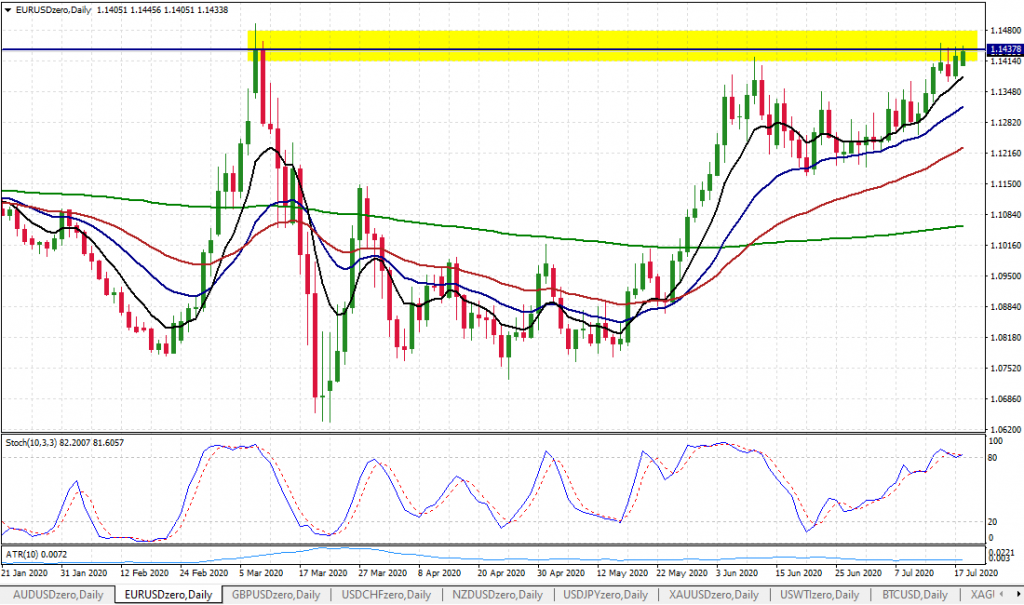Click the 1.10160 level on price scale
1024x605 pixels.
click(x=1002, y=245)
